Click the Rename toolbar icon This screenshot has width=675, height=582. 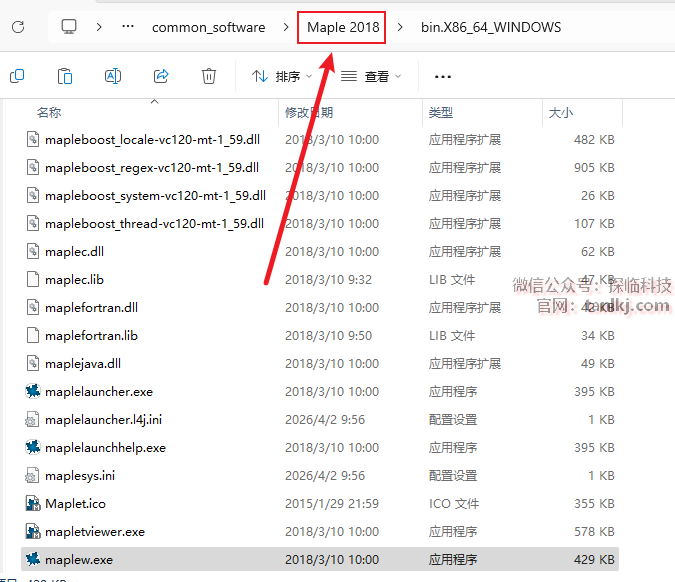(x=113, y=76)
